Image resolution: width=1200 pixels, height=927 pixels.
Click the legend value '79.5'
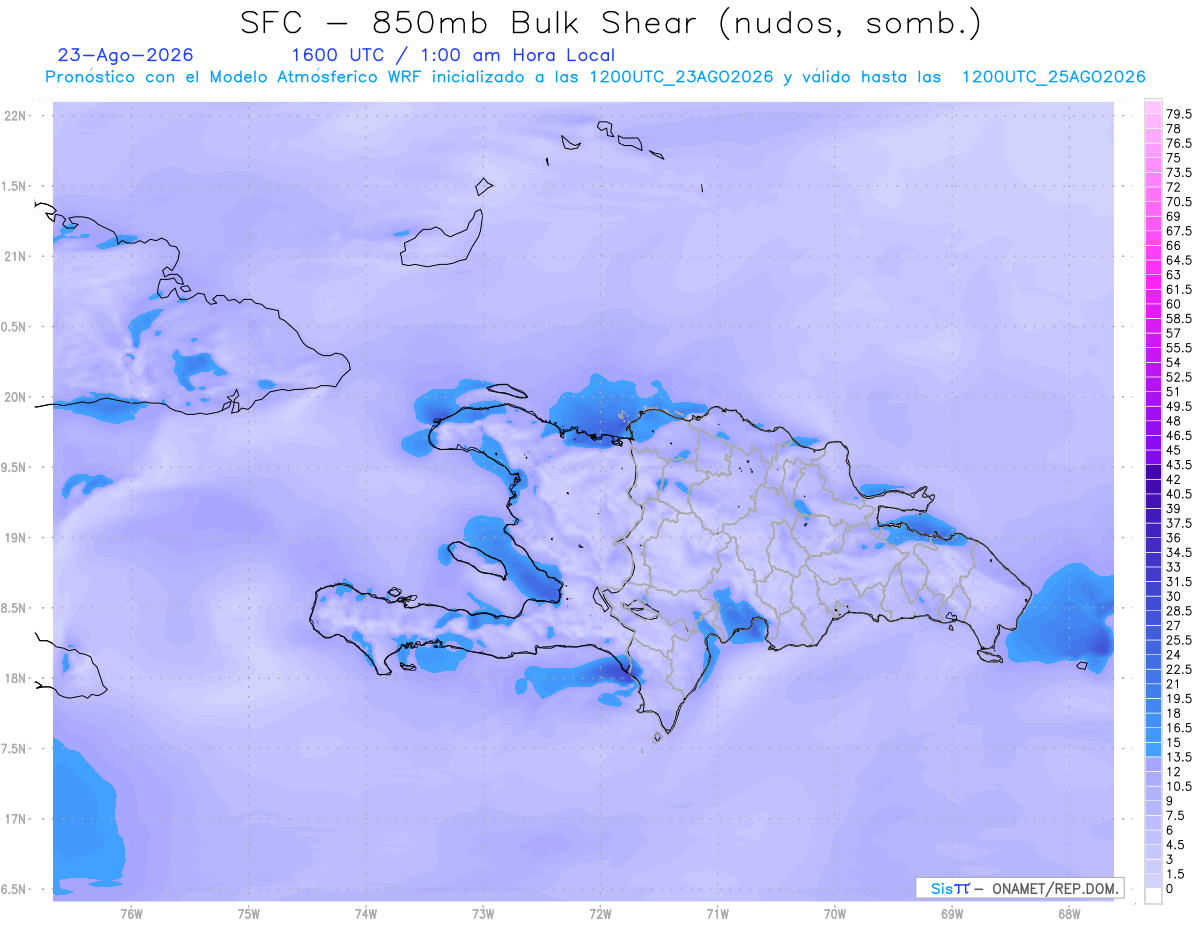(x=1179, y=115)
